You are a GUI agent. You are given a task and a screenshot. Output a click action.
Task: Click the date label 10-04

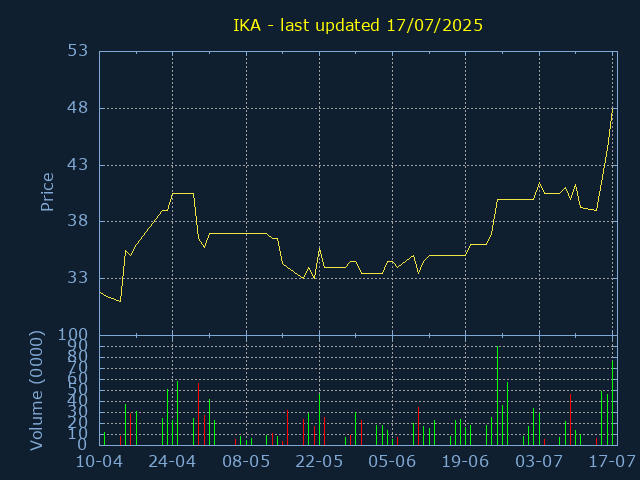click(x=100, y=462)
